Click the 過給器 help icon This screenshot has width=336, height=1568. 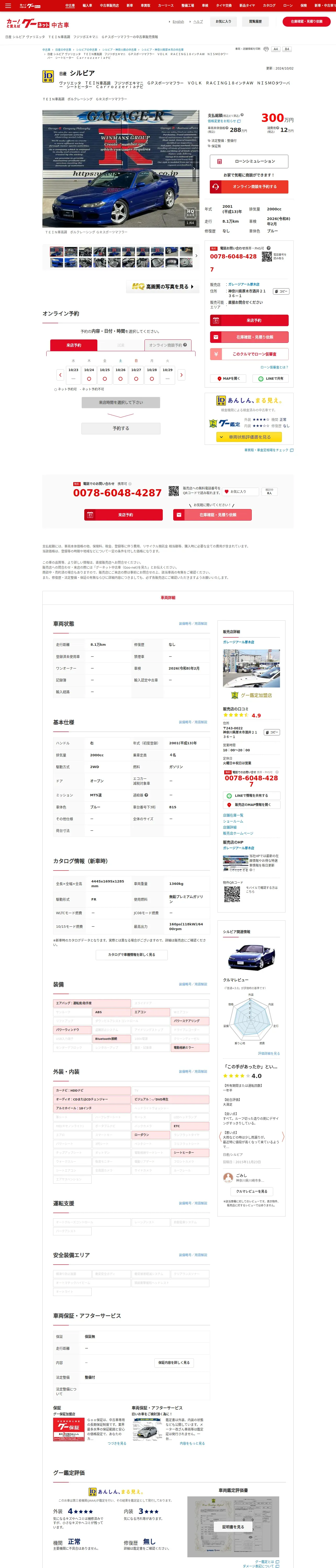pos(146,795)
